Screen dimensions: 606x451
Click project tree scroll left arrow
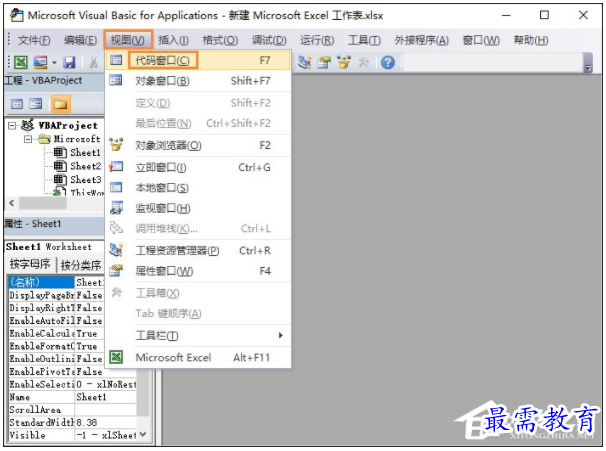[12, 203]
